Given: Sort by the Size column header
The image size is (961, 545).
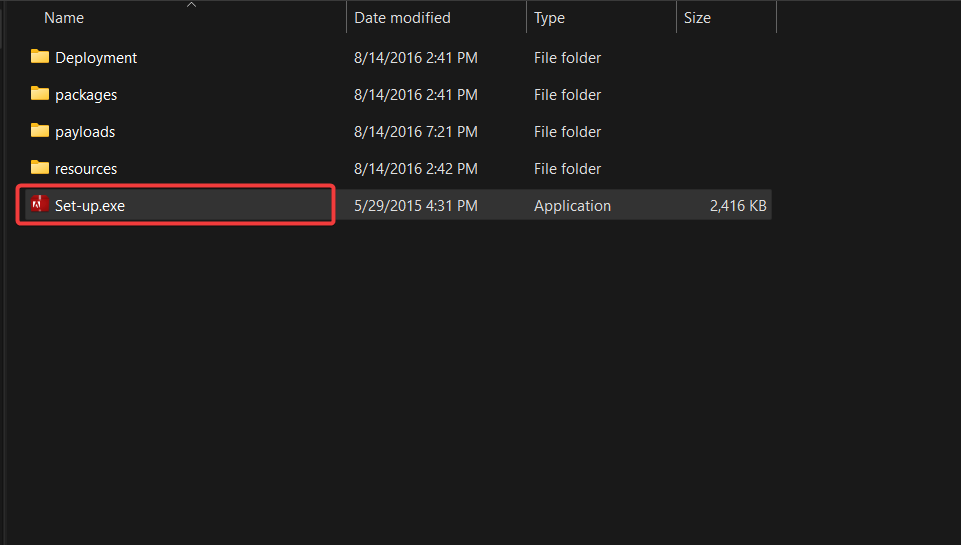Looking at the screenshot, I should tap(697, 18).
